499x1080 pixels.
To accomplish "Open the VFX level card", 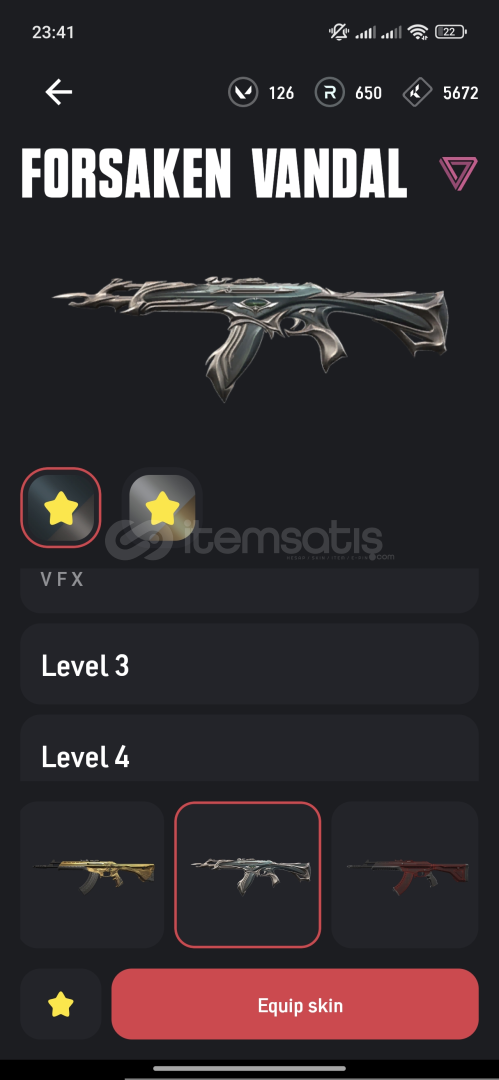I will pyautogui.click(x=249, y=590).
